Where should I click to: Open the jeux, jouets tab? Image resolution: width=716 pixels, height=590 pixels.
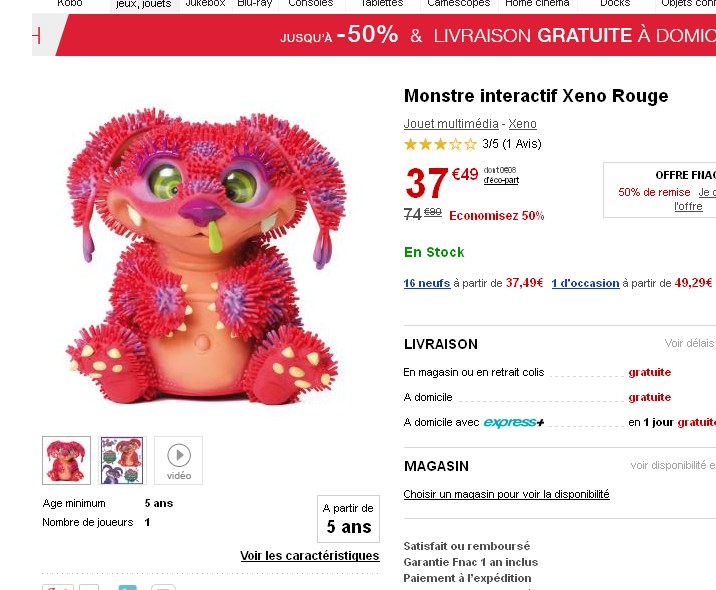click(x=143, y=5)
